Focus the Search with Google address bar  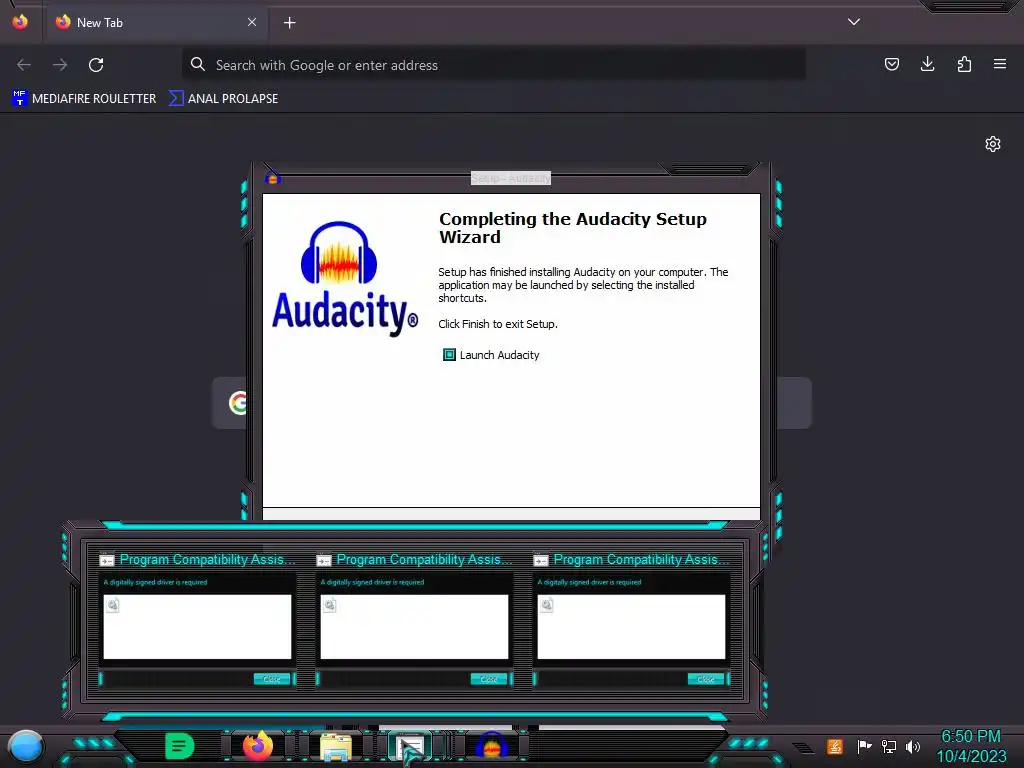[494, 65]
